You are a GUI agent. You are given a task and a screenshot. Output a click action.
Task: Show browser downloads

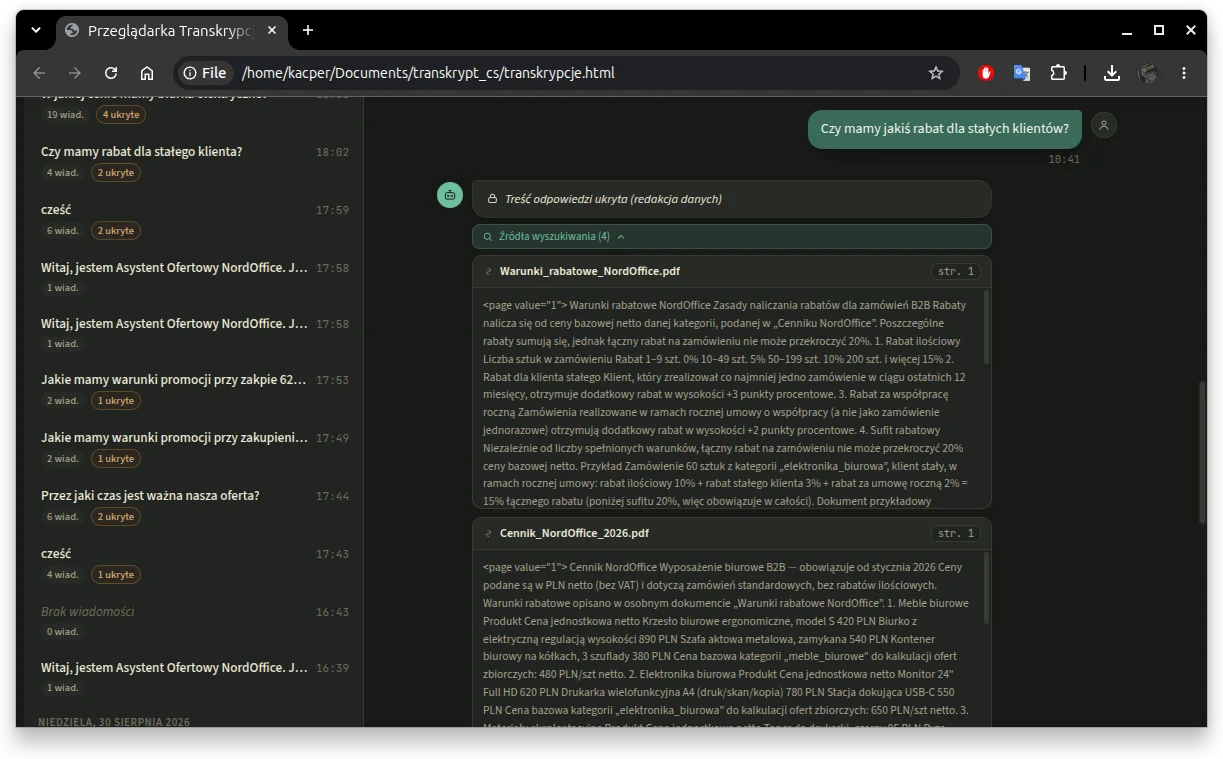[x=1111, y=73]
